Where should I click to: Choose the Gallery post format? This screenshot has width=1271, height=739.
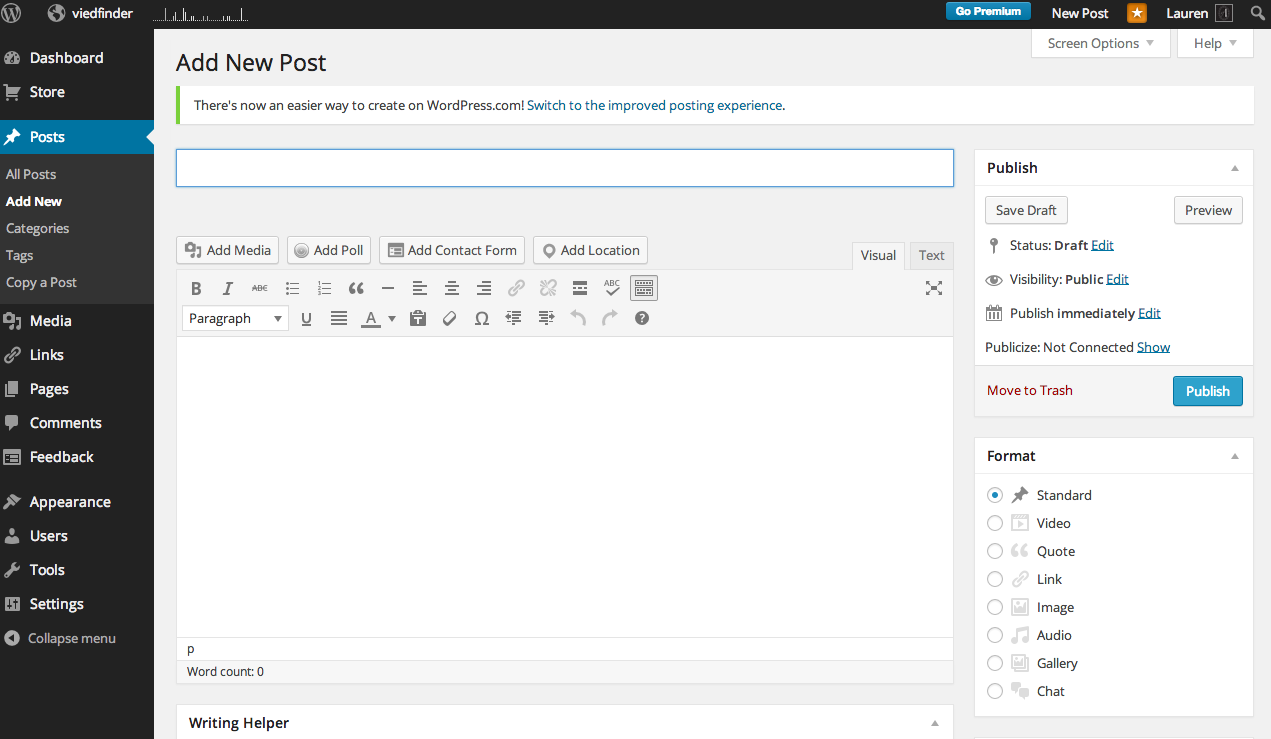point(995,663)
